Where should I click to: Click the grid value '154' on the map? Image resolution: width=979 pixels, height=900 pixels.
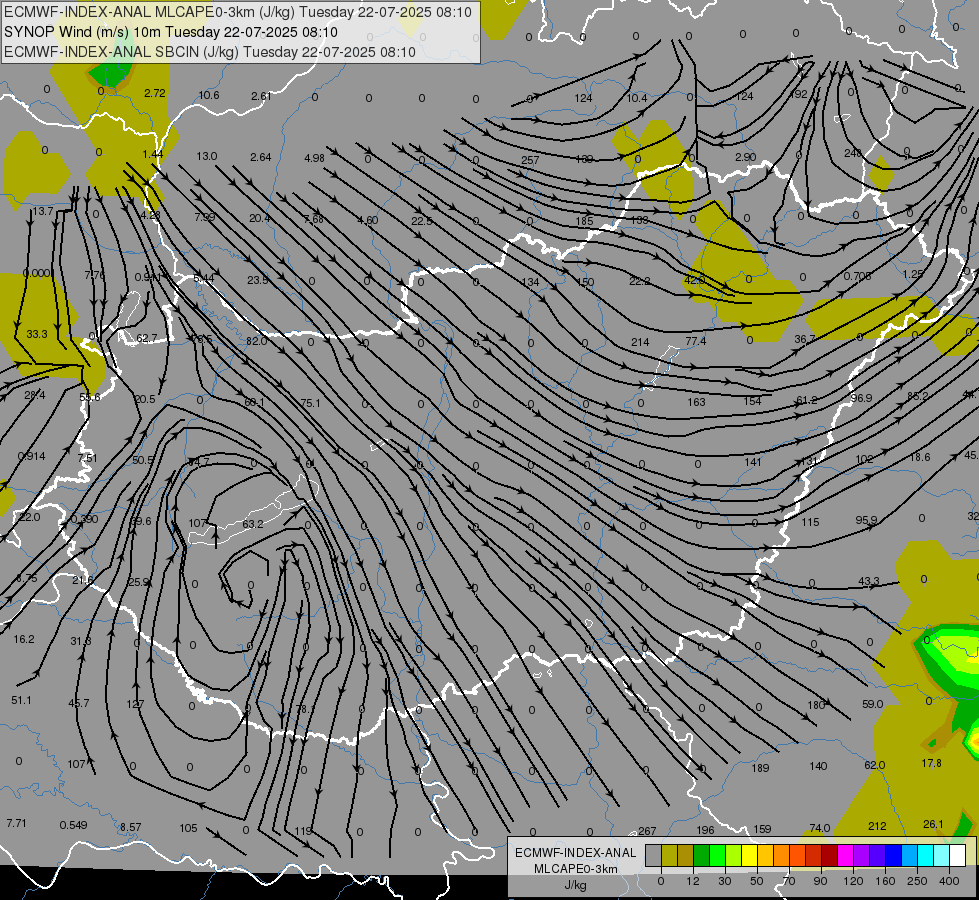point(752,401)
